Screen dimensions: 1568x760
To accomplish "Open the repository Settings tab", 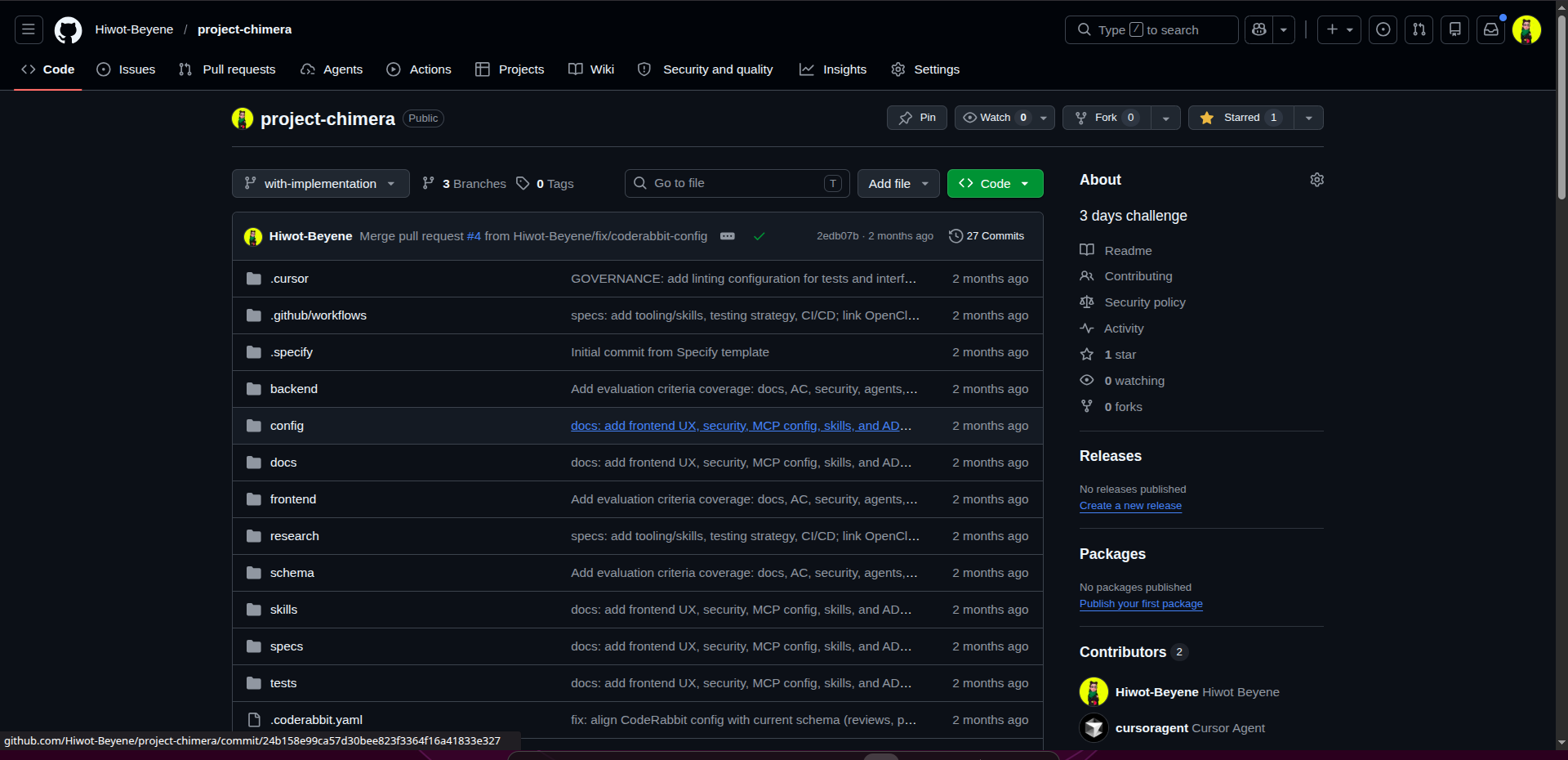I will point(925,69).
